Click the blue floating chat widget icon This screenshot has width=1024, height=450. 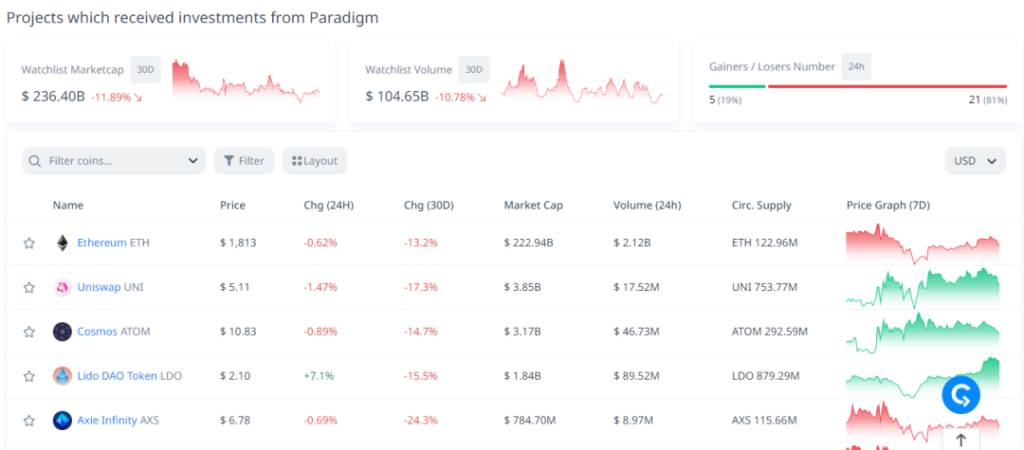(x=961, y=396)
